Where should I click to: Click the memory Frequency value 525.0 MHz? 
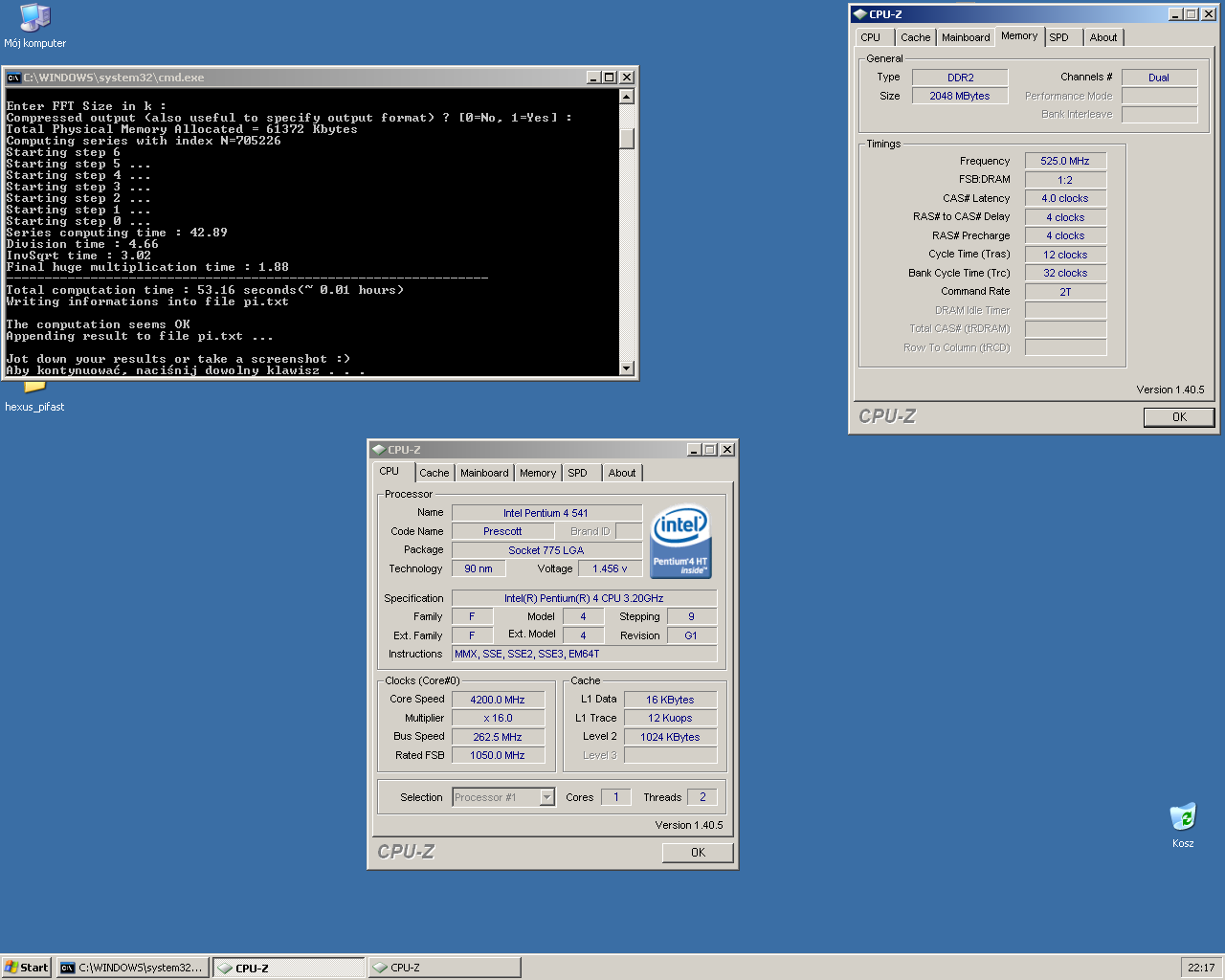[x=1065, y=161]
